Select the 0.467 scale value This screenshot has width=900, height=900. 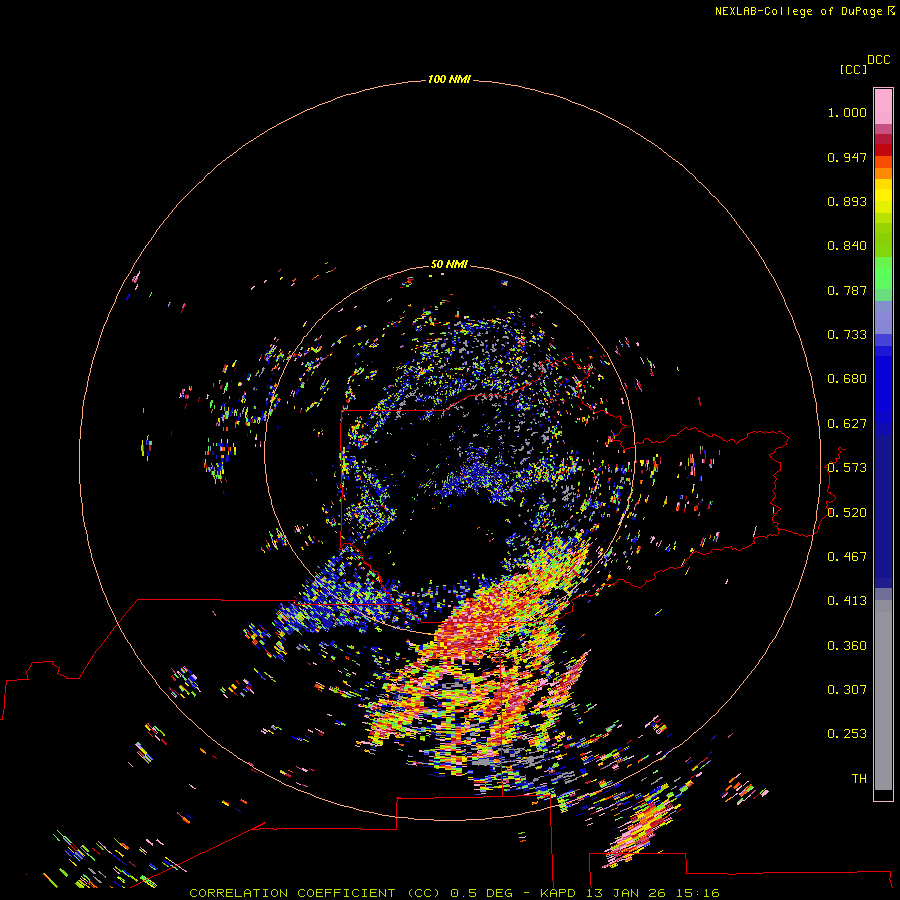tap(847, 557)
